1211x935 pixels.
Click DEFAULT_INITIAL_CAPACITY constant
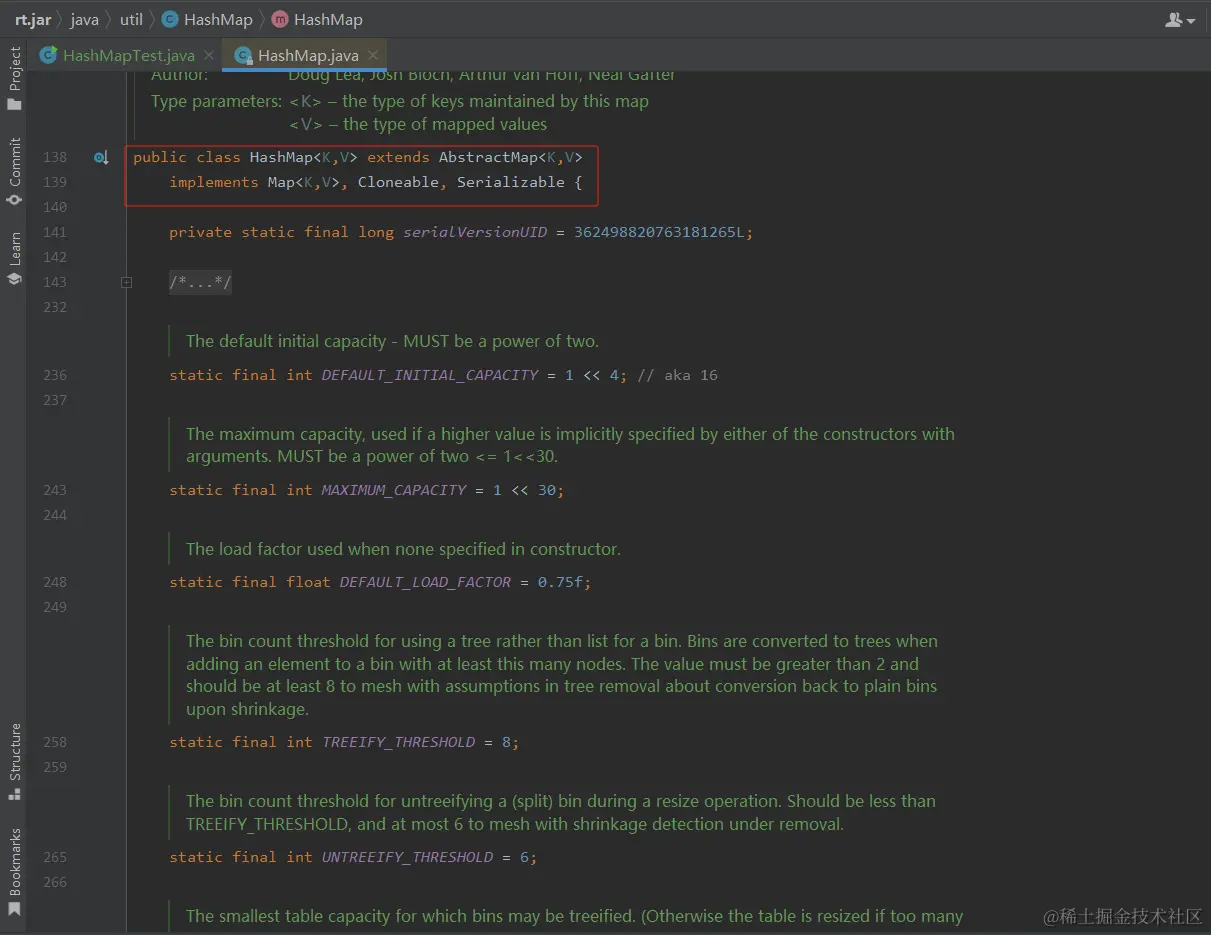pos(430,375)
